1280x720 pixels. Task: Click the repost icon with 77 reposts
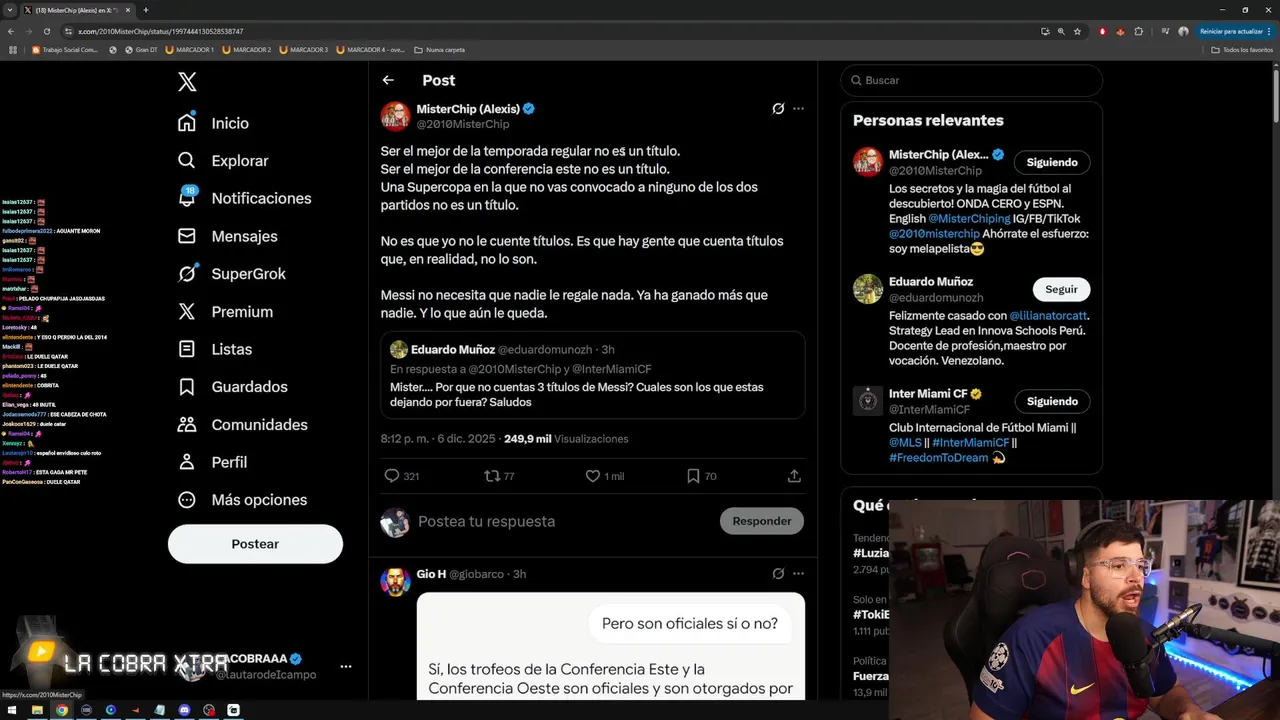point(491,476)
